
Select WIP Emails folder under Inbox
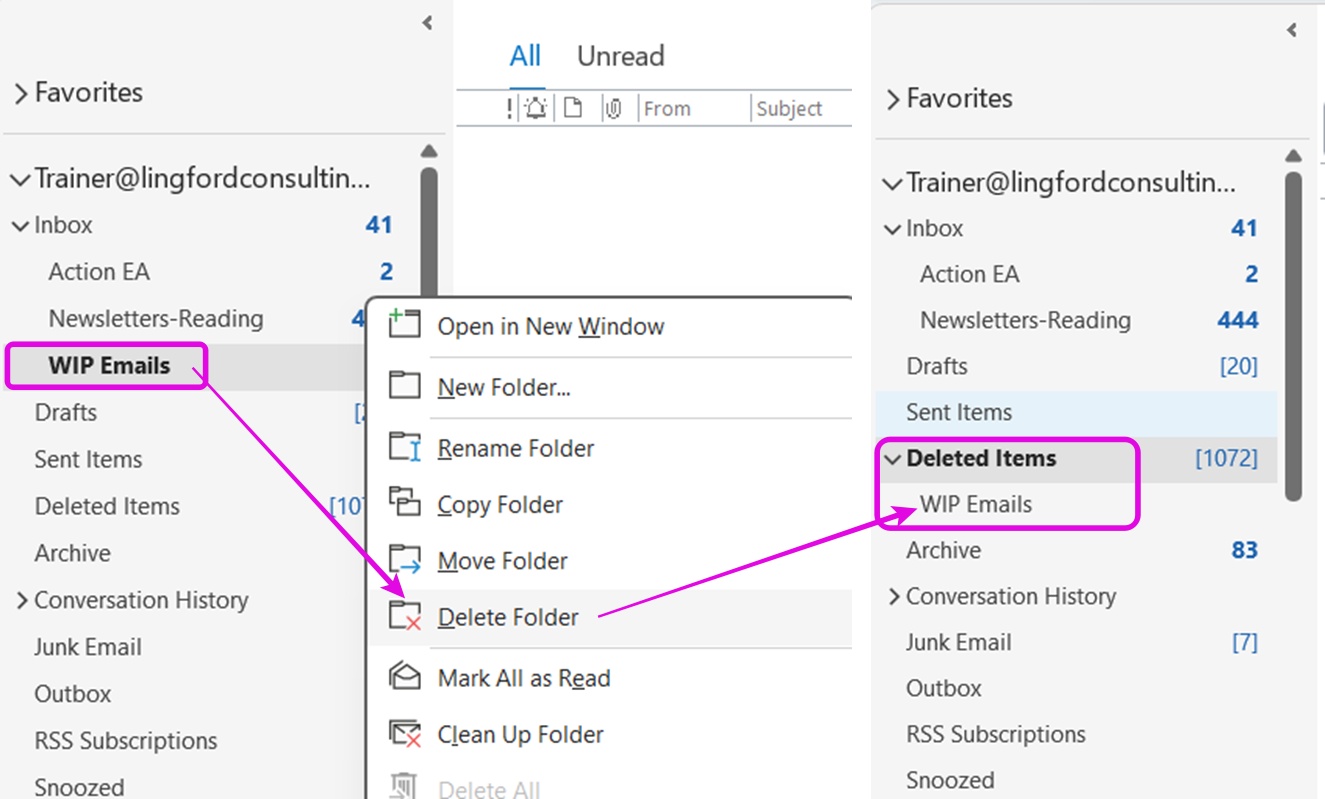pos(109,366)
